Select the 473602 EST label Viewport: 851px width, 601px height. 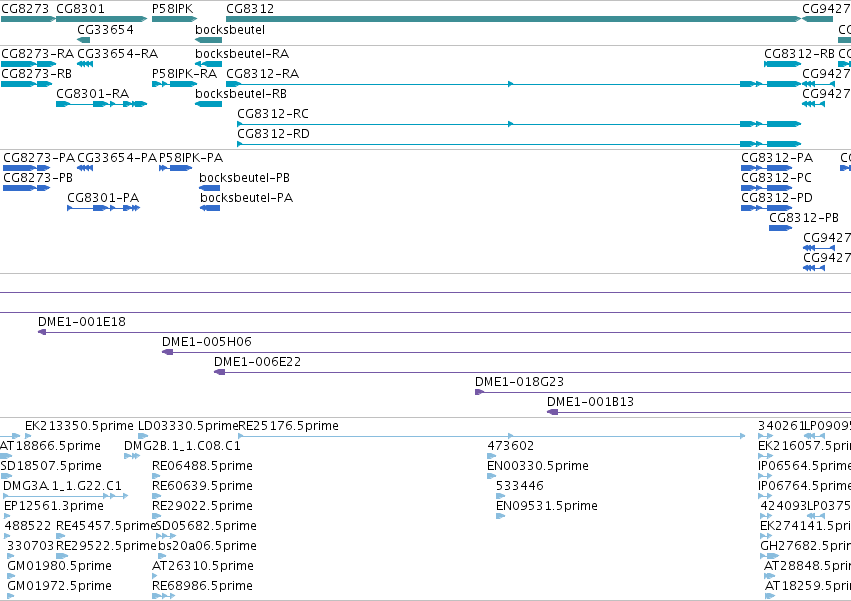(511, 446)
